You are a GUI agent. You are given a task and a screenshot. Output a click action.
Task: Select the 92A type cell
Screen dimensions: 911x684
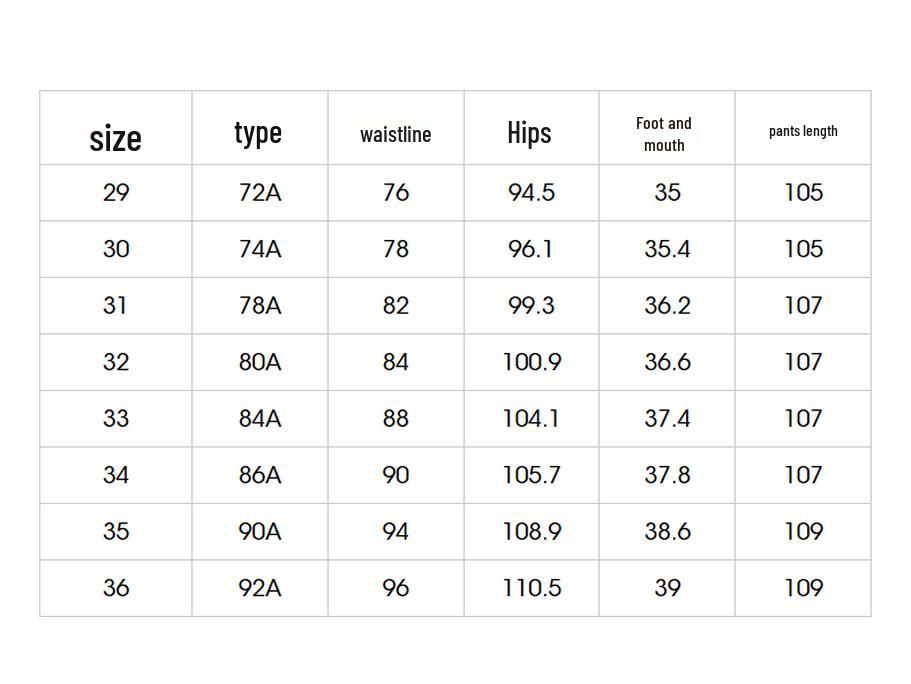[260, 588]
